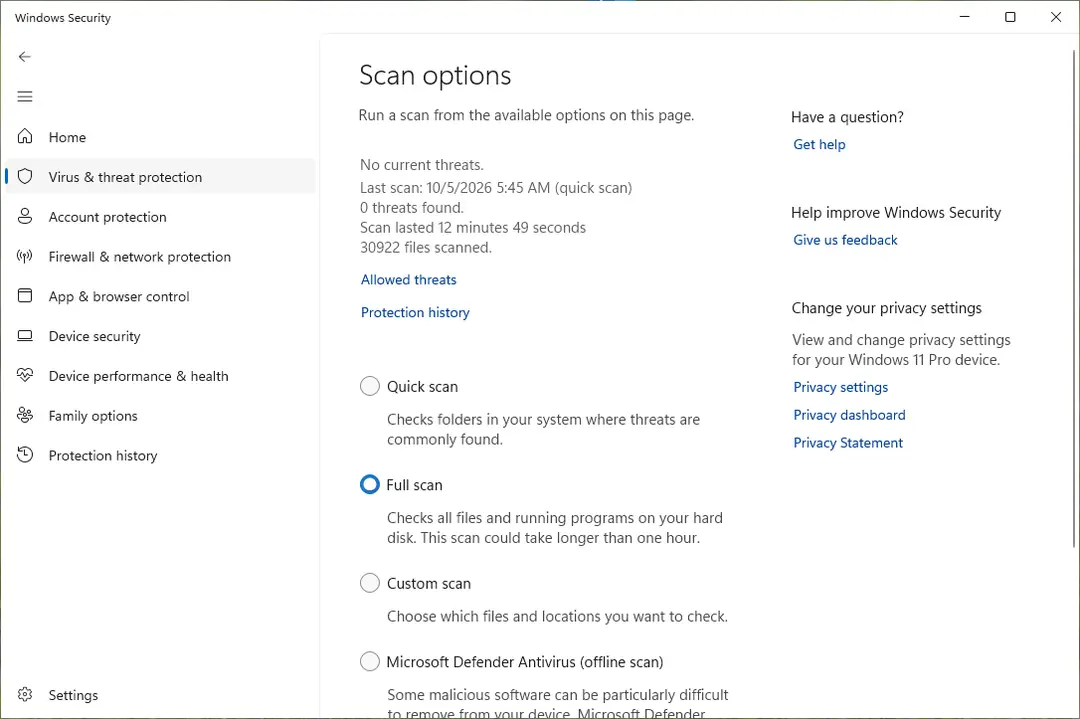Click the Firewall antenna icon
Viewport: 1080px width, 719px height.
25,256
